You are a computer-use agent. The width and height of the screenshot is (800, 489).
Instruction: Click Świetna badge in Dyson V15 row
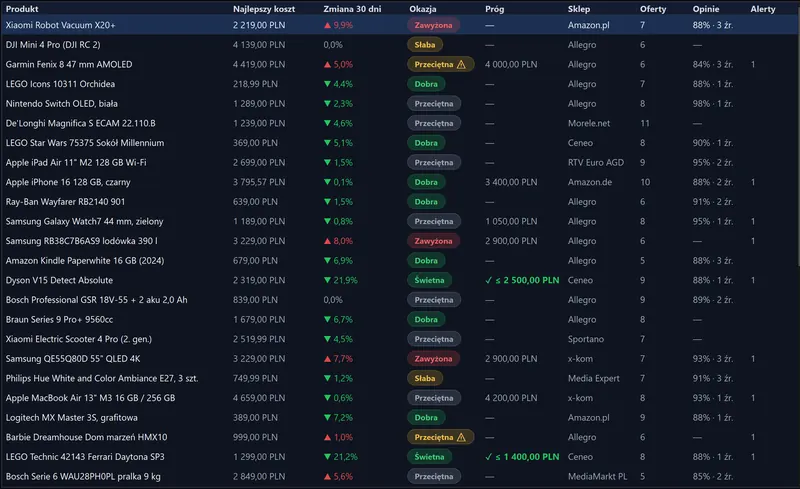(429, 280)
